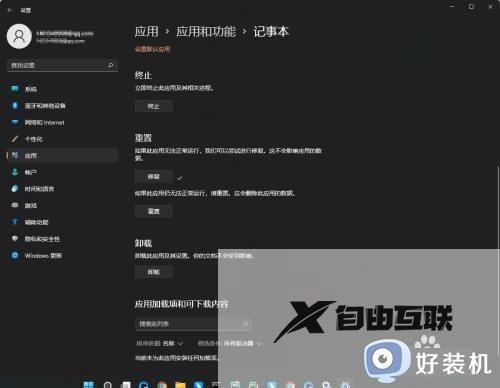500x388 pixels.
Task: Go to 个性化 settings
Action: [x=62, y=139]
